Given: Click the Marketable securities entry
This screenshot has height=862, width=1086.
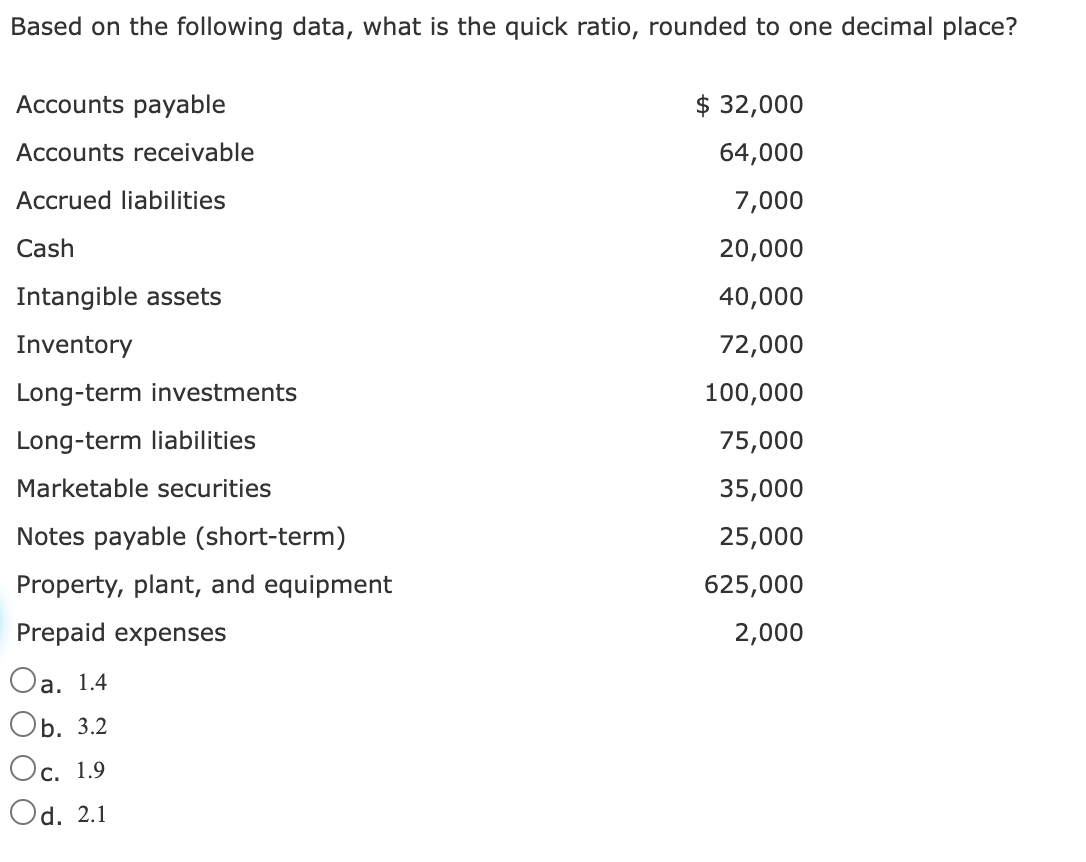Looking at the screenshot, I should (143, 489).
